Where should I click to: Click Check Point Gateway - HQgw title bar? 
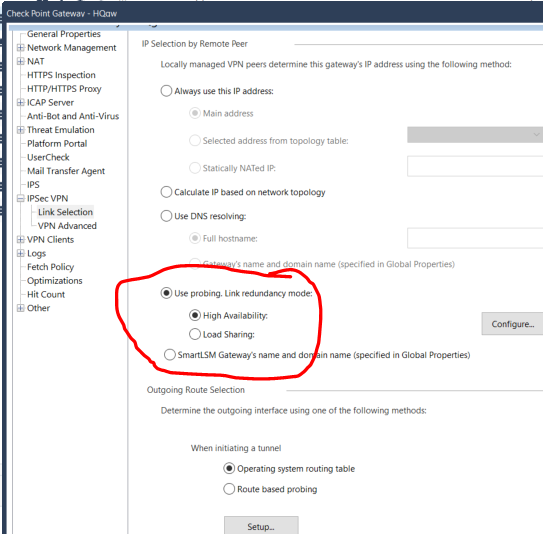pyautogui.click(x=273, y=14)
